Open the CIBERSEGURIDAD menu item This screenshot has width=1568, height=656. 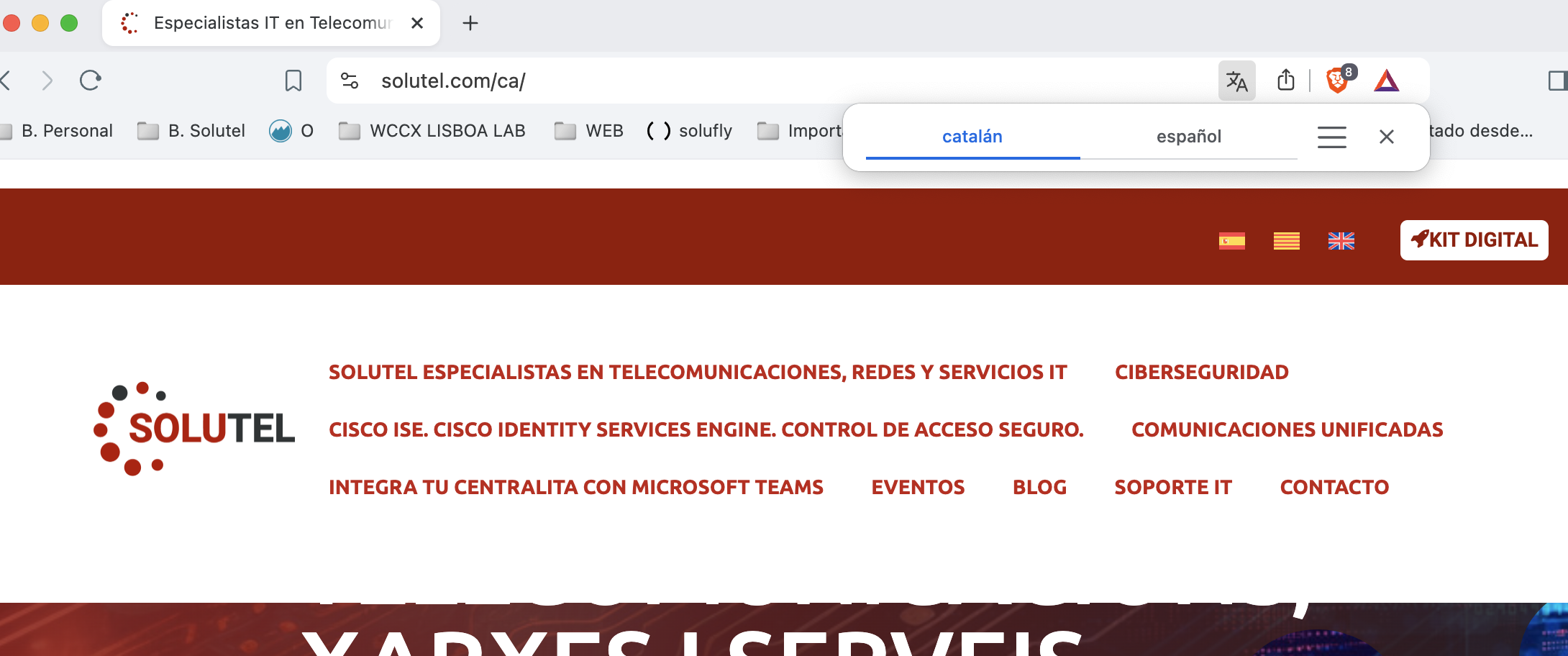click(x=1202, y=372)
